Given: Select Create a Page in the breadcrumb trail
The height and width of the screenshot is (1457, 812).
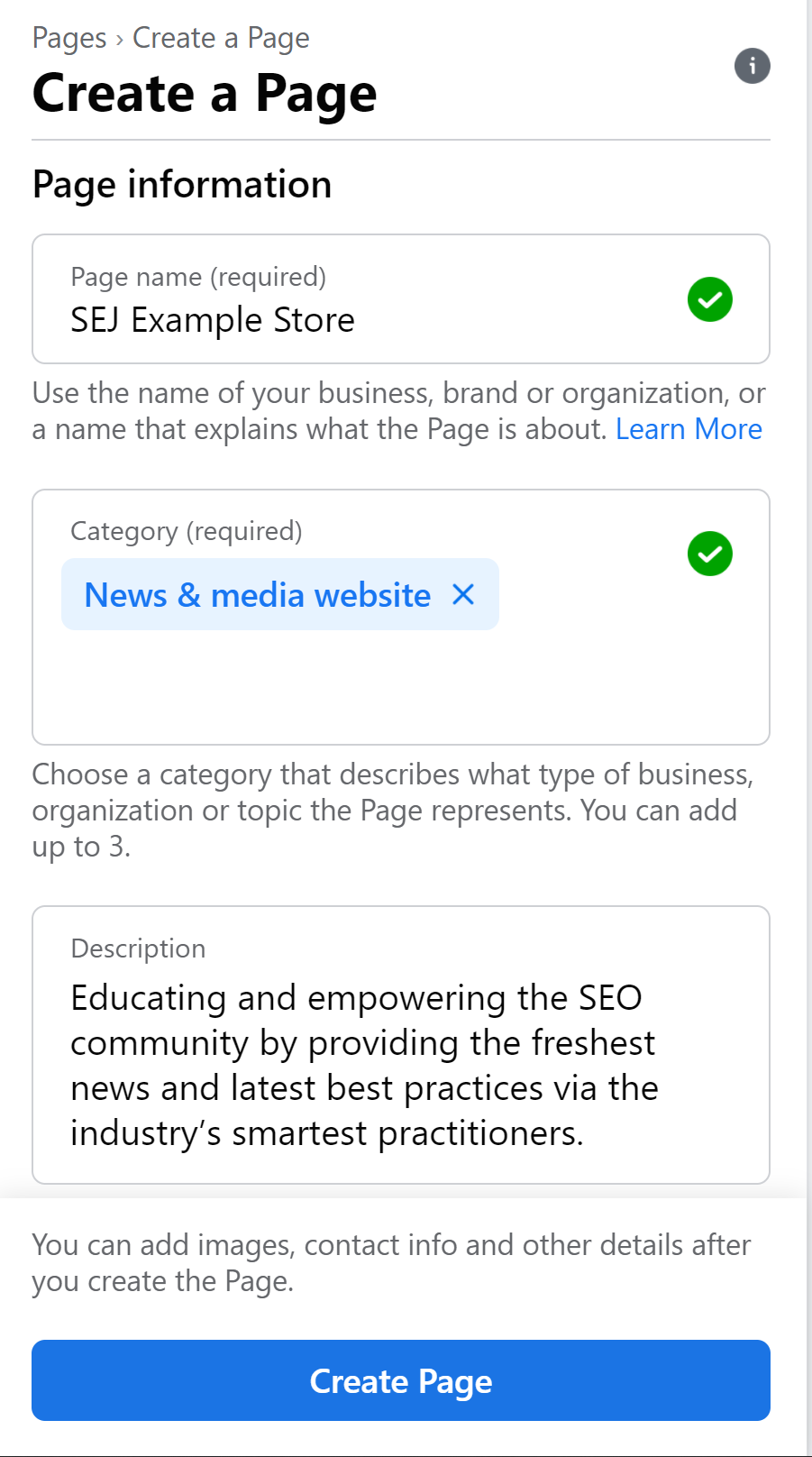Looking at the screenshot, I should (x=220, y=38).
